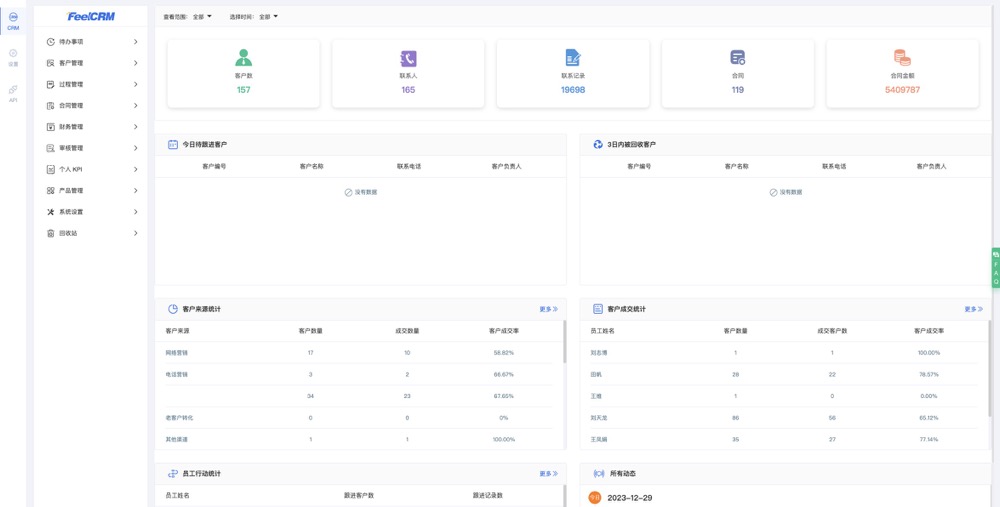The height and width of the screenshot is (507, 1000).
Task: Expand the 客户管理 menu chevron
Action: 136,63
